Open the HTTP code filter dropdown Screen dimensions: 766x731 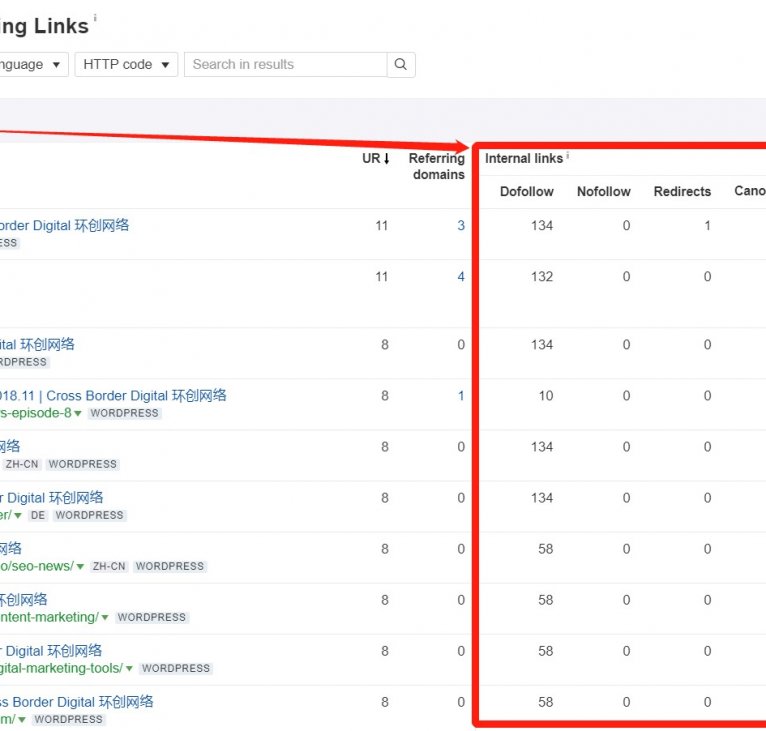pyautogui.click(x=126, y=64)
